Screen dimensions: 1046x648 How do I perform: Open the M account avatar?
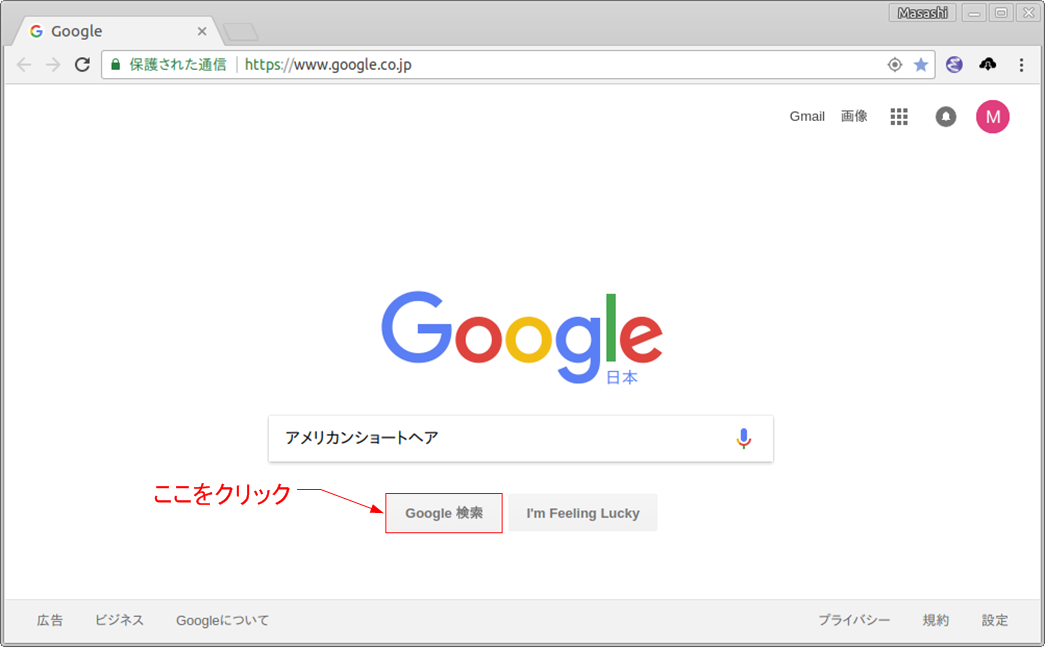pyautogui.click(x=992, y=117)
